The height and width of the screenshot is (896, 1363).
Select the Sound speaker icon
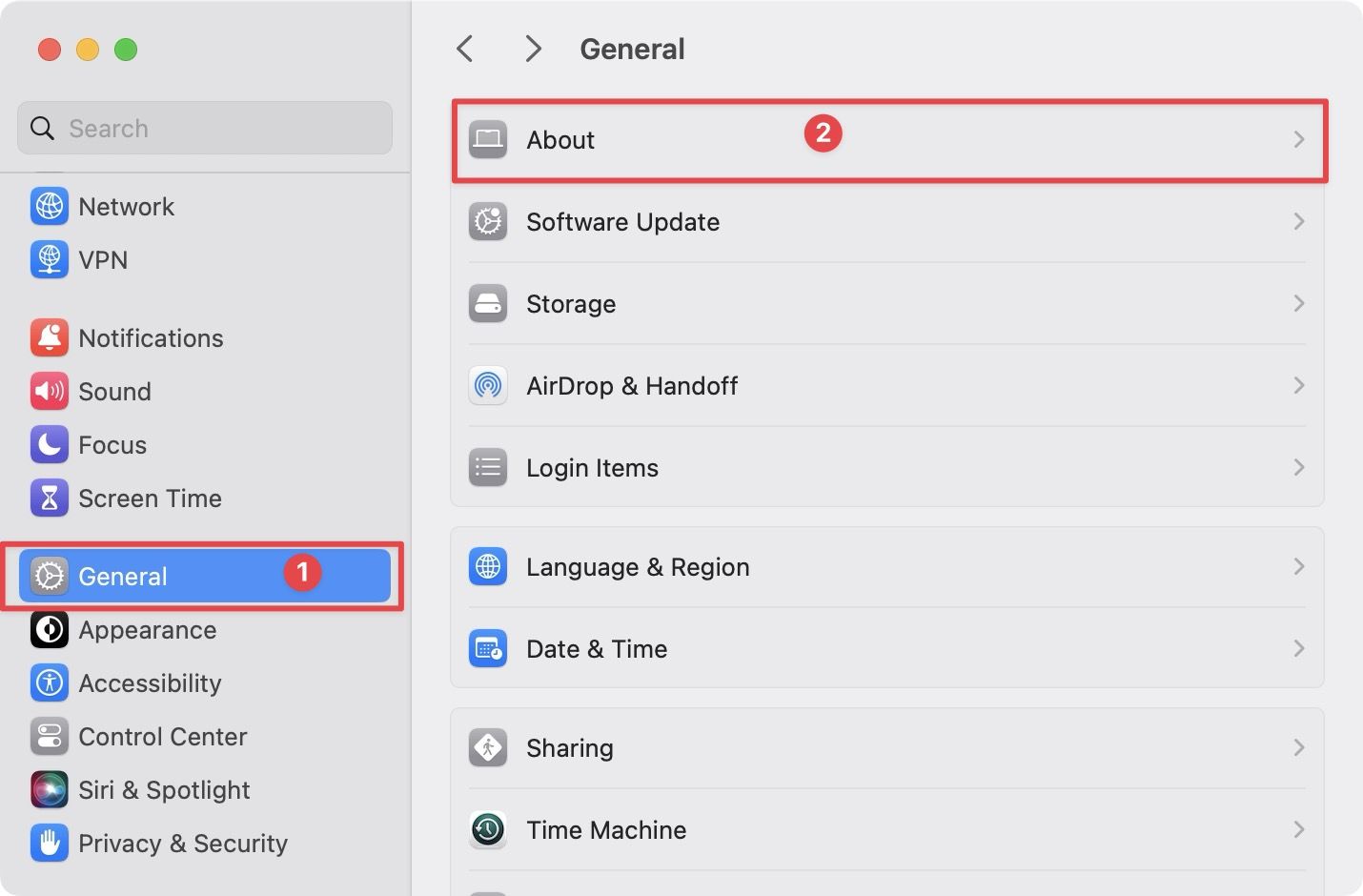pos(50,391)
